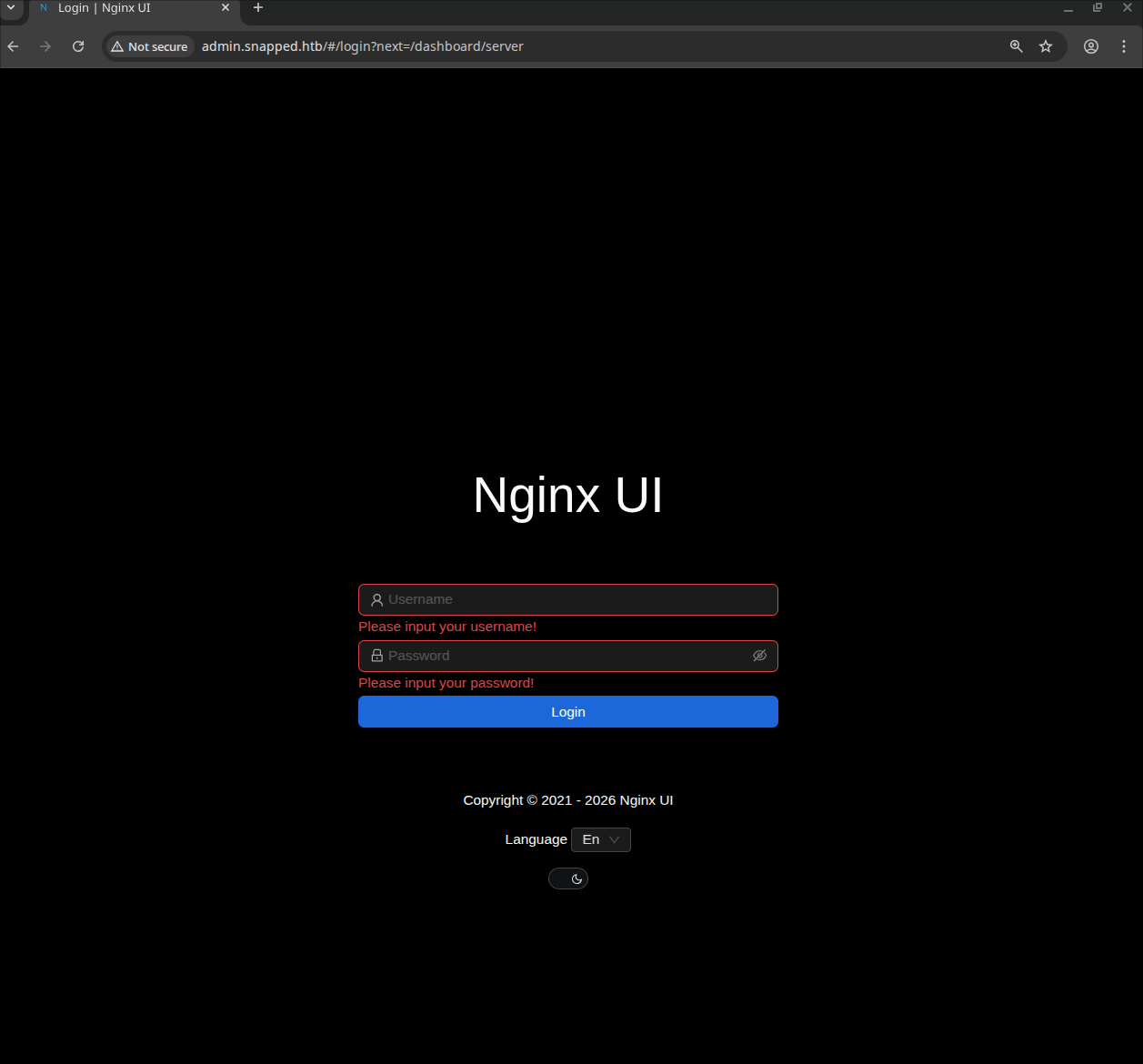Open a new tab with plus button
This screenshot has height=1064, width=1143.
(x=258, y=7)
